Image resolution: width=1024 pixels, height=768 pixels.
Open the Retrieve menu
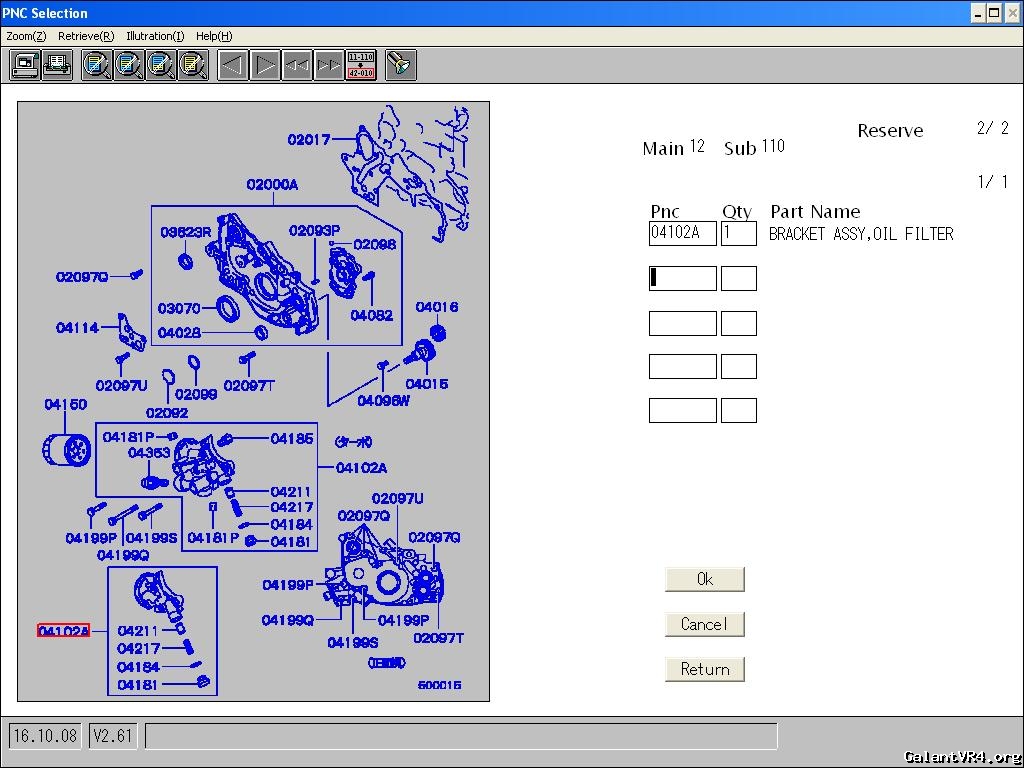[x=86, y=36]
